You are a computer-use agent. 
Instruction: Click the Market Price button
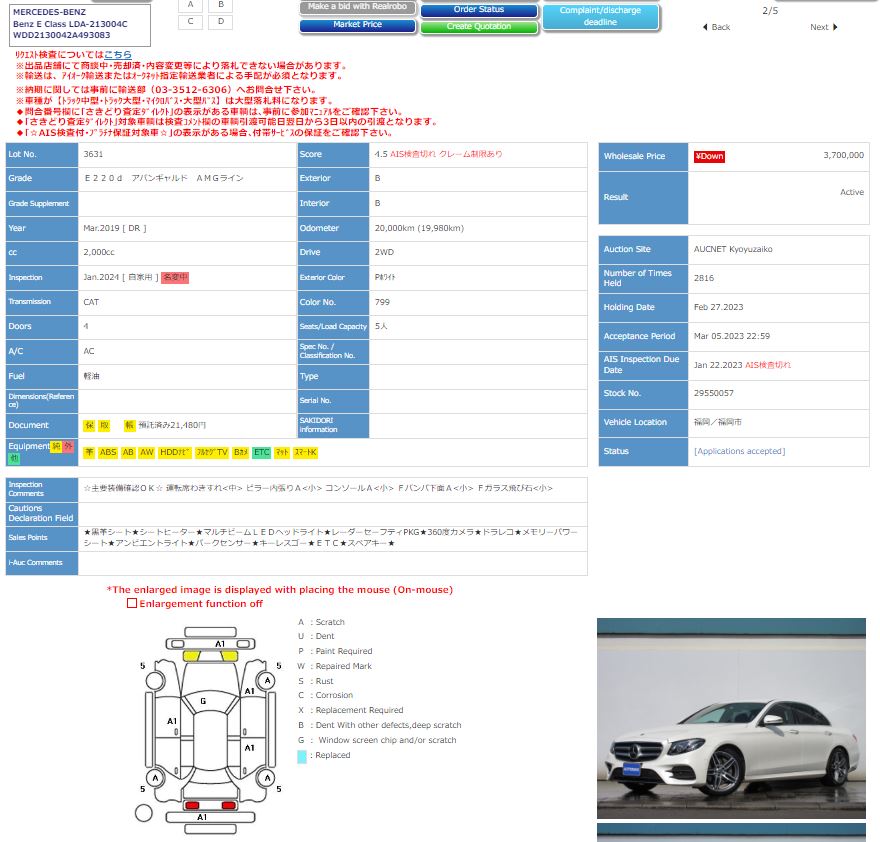coord(358,25)
